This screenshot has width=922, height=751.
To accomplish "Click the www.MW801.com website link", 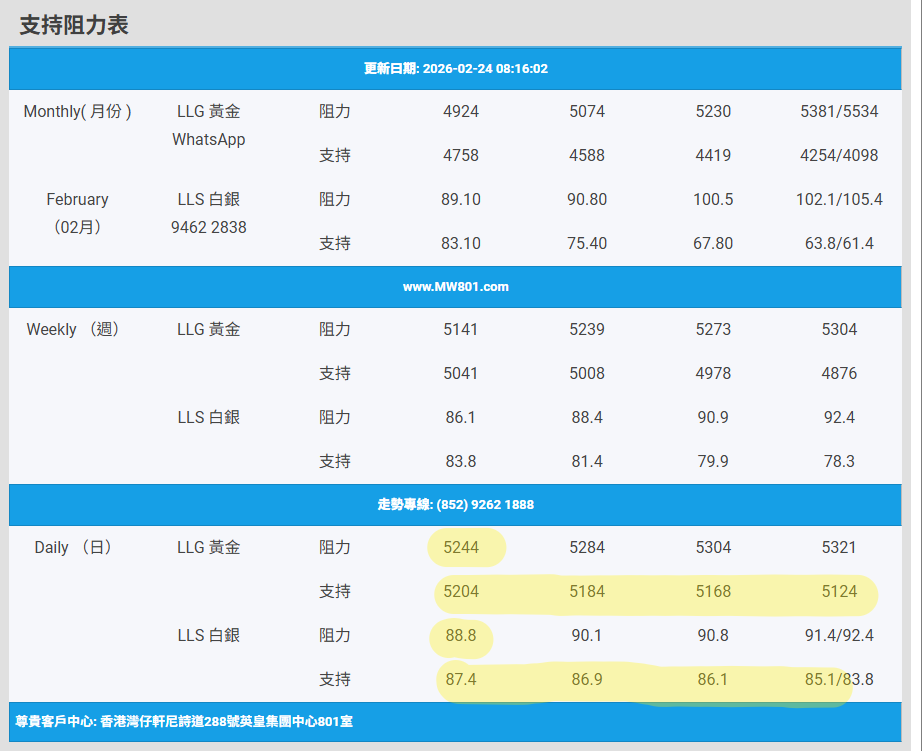I will pyautogui.click(x=455, y=287).
